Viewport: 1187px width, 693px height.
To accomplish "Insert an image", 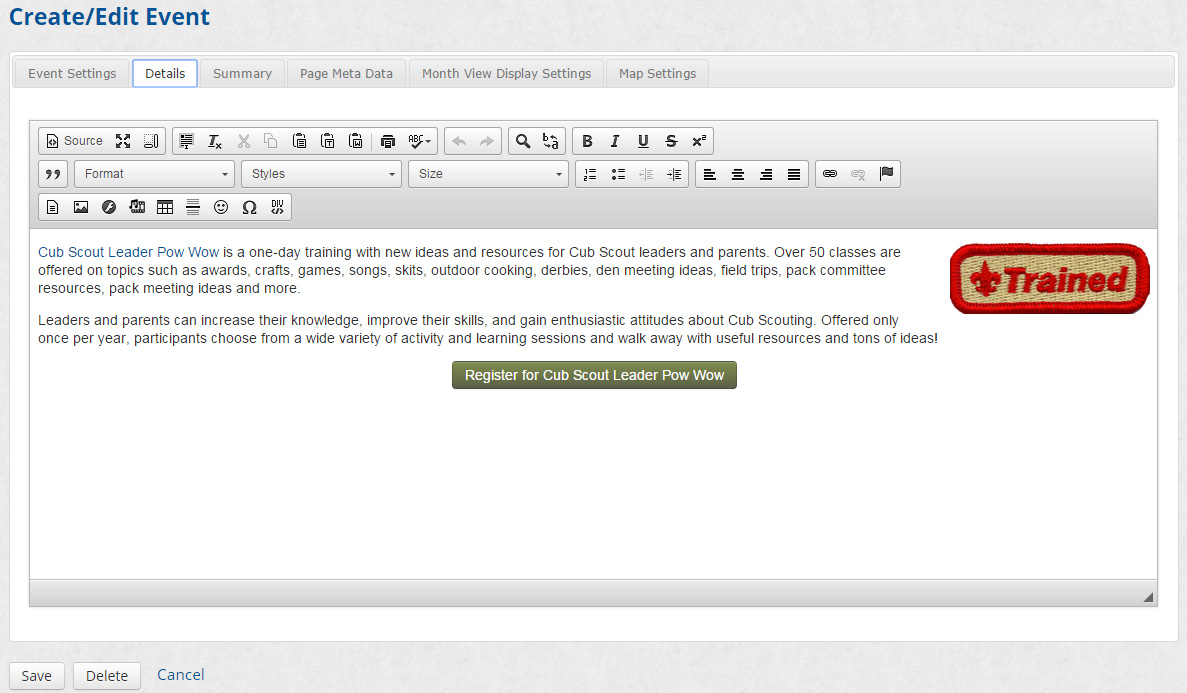I will [80, 207].
